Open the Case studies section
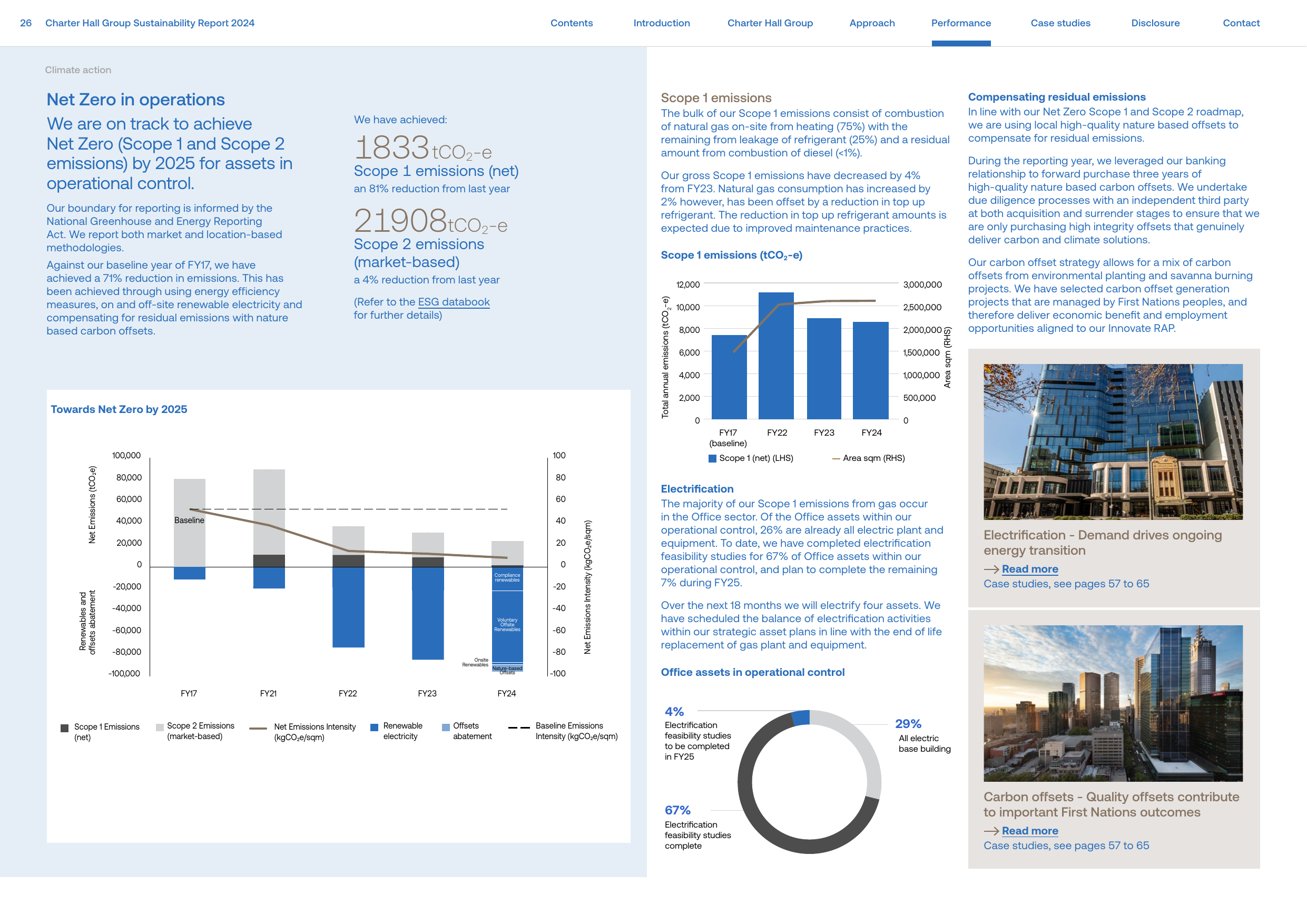The height and width of the screenshot is (924, 1307). click(1060, 23)
